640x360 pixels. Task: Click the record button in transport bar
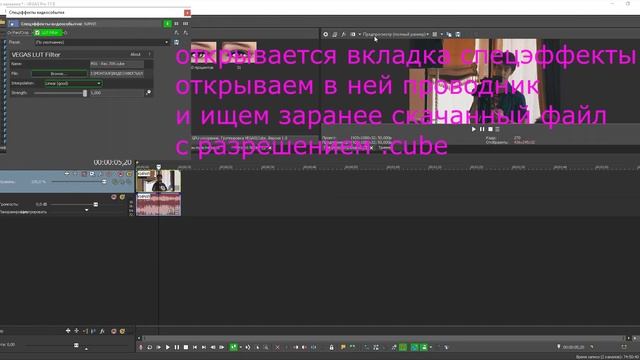[x=141, y=347]
